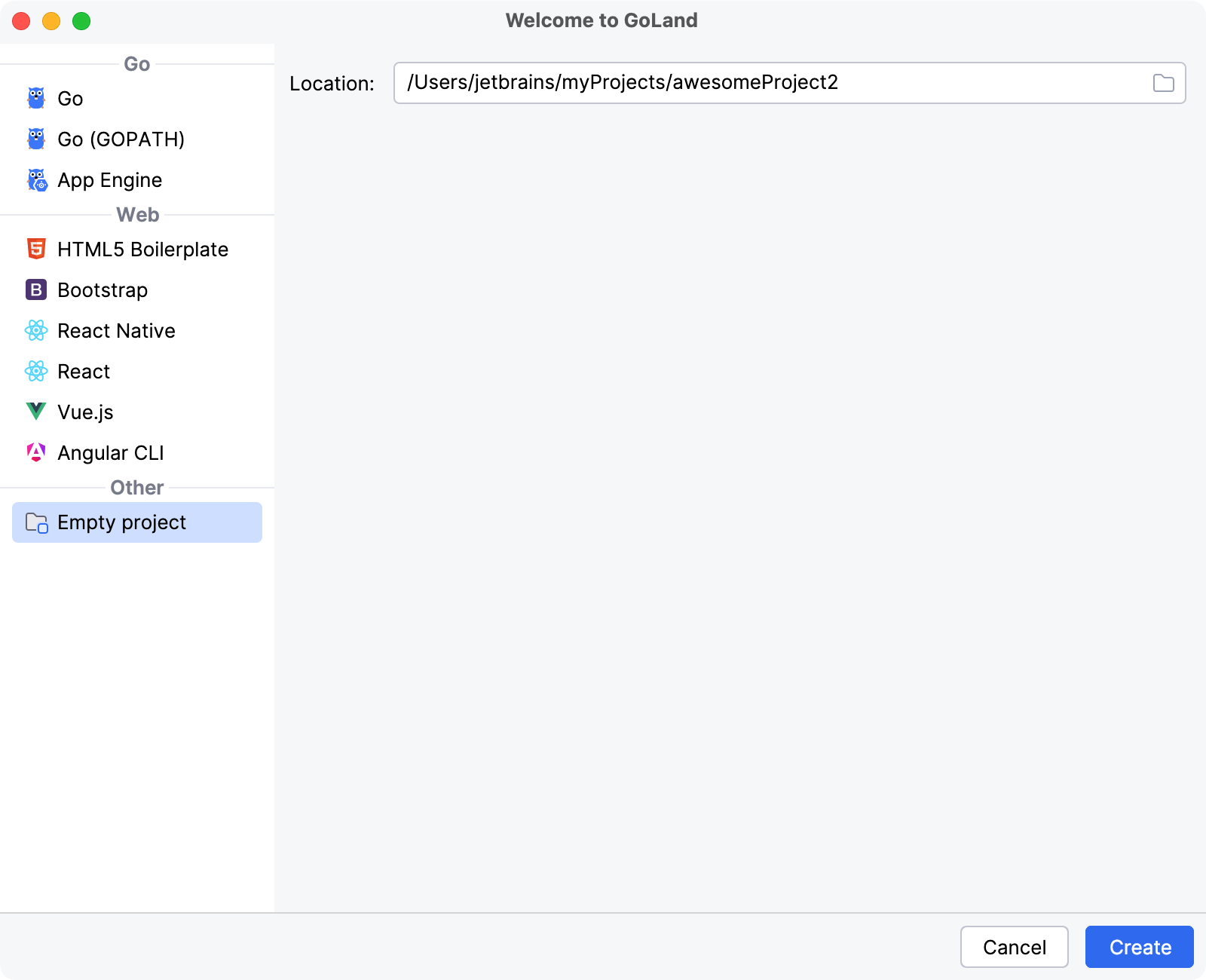The image size is (1206, 980).
Task: Select the Vue.js project icon
Action: [36, 412]
